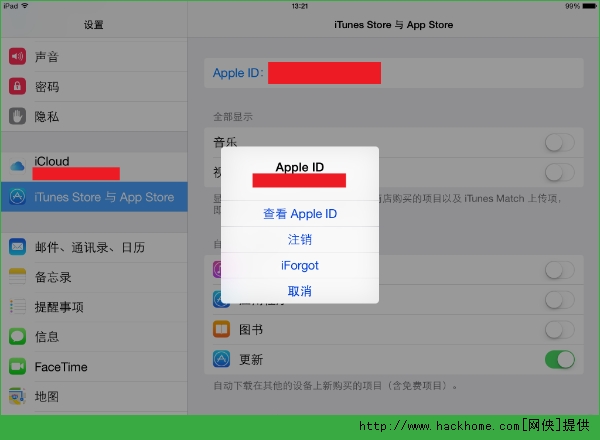This screenshot has height=440, width=600.
Task: Open 备忘录 settings
Action: click(94, 277)
